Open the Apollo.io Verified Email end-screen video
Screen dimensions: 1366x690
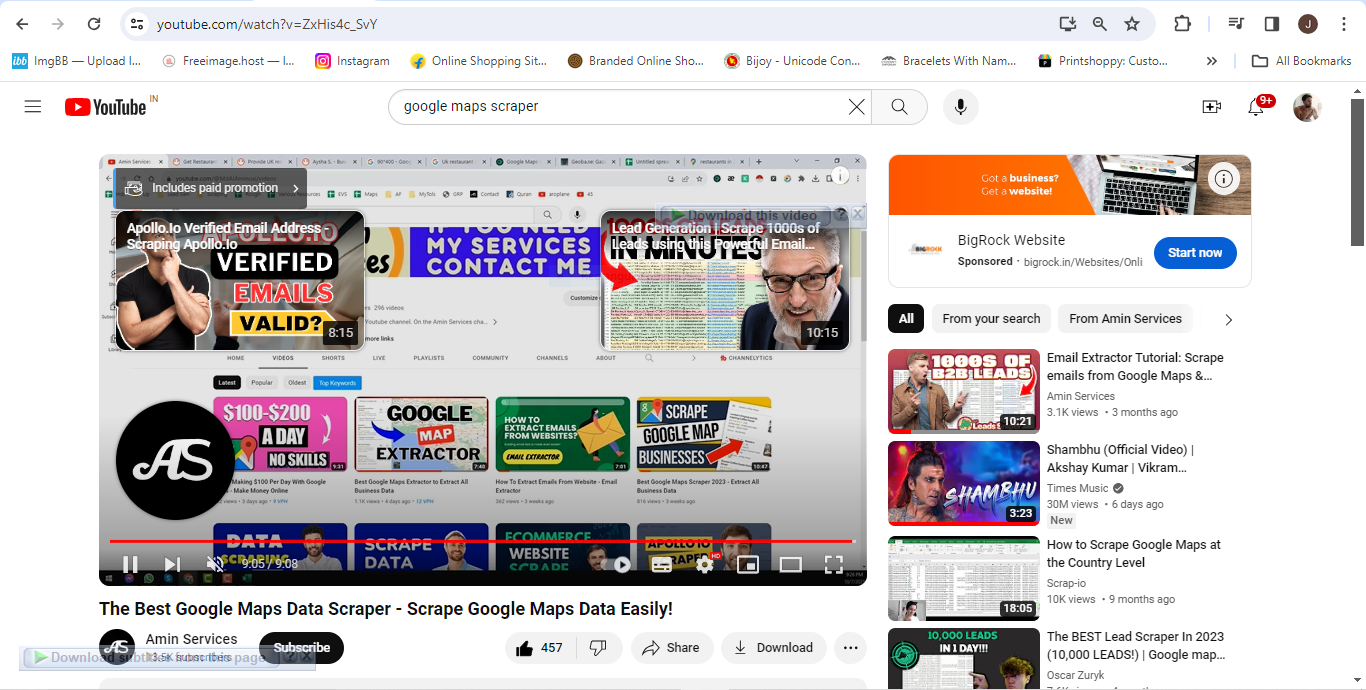(239, 281)
